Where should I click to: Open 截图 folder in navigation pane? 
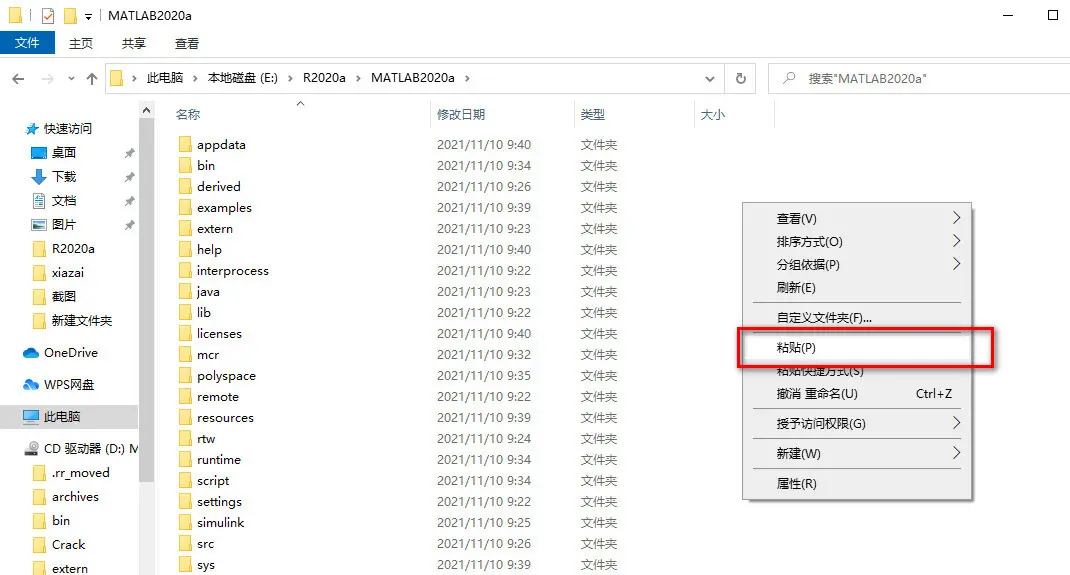(x=63, y=297)
